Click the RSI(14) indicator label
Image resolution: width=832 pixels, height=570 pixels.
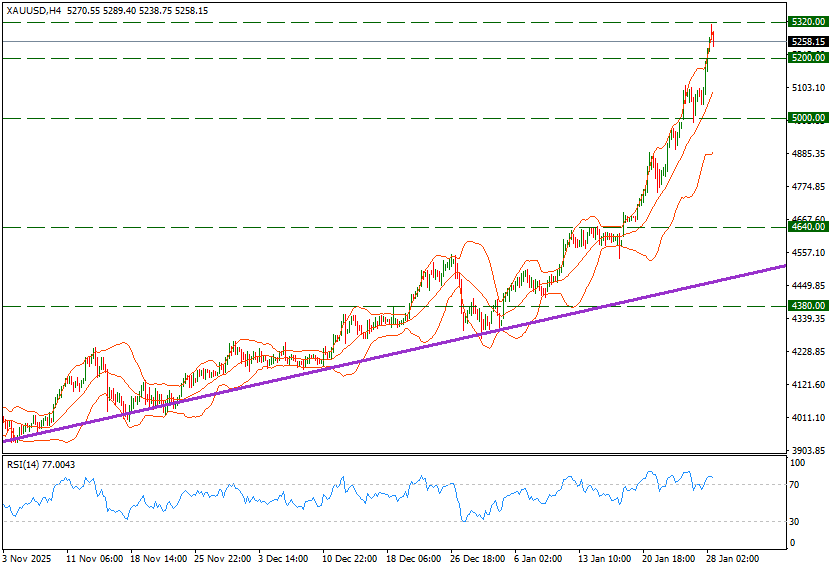(40, 464)
